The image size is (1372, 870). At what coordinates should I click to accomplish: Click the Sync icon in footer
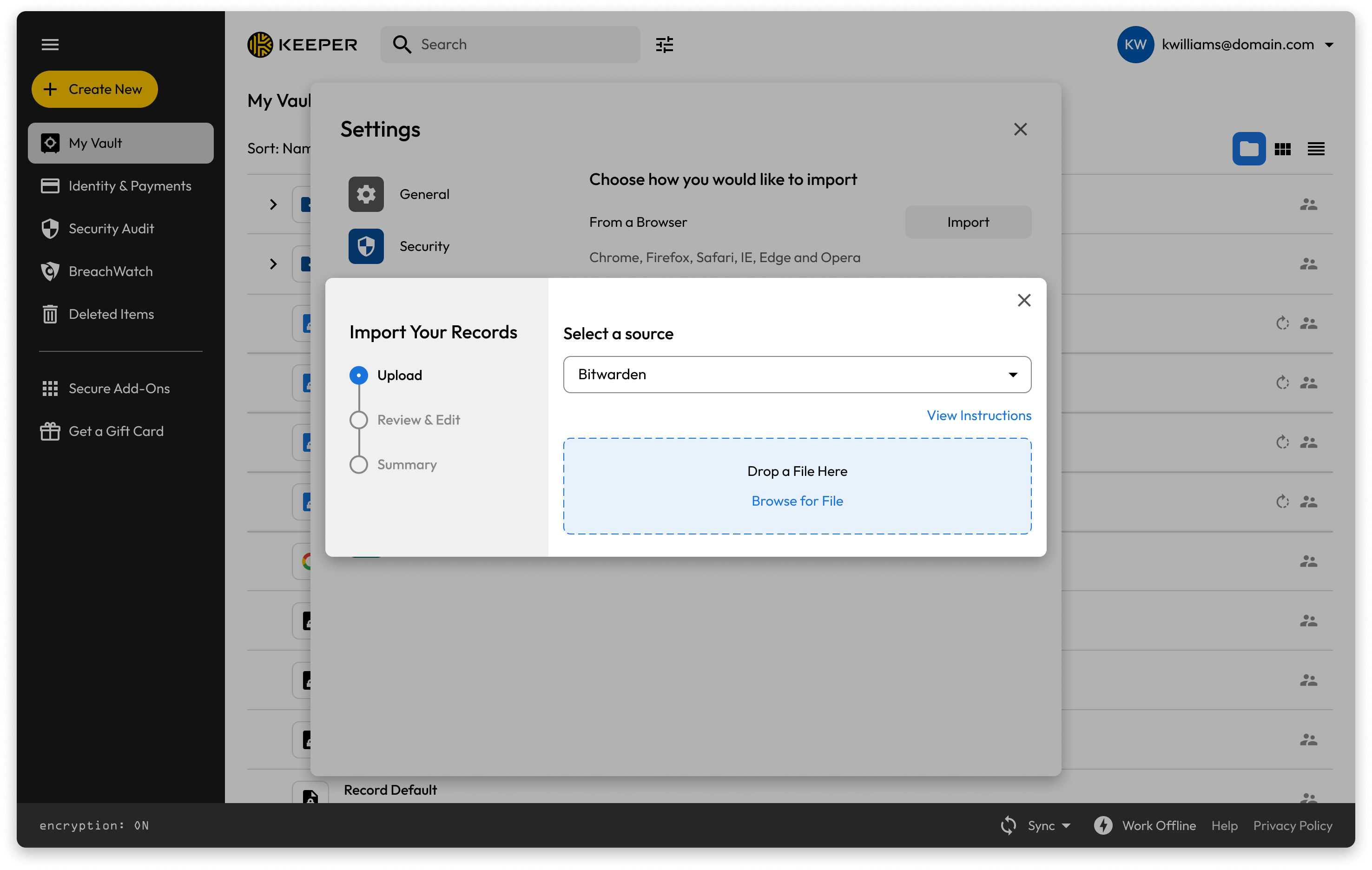click(1009, 825)
